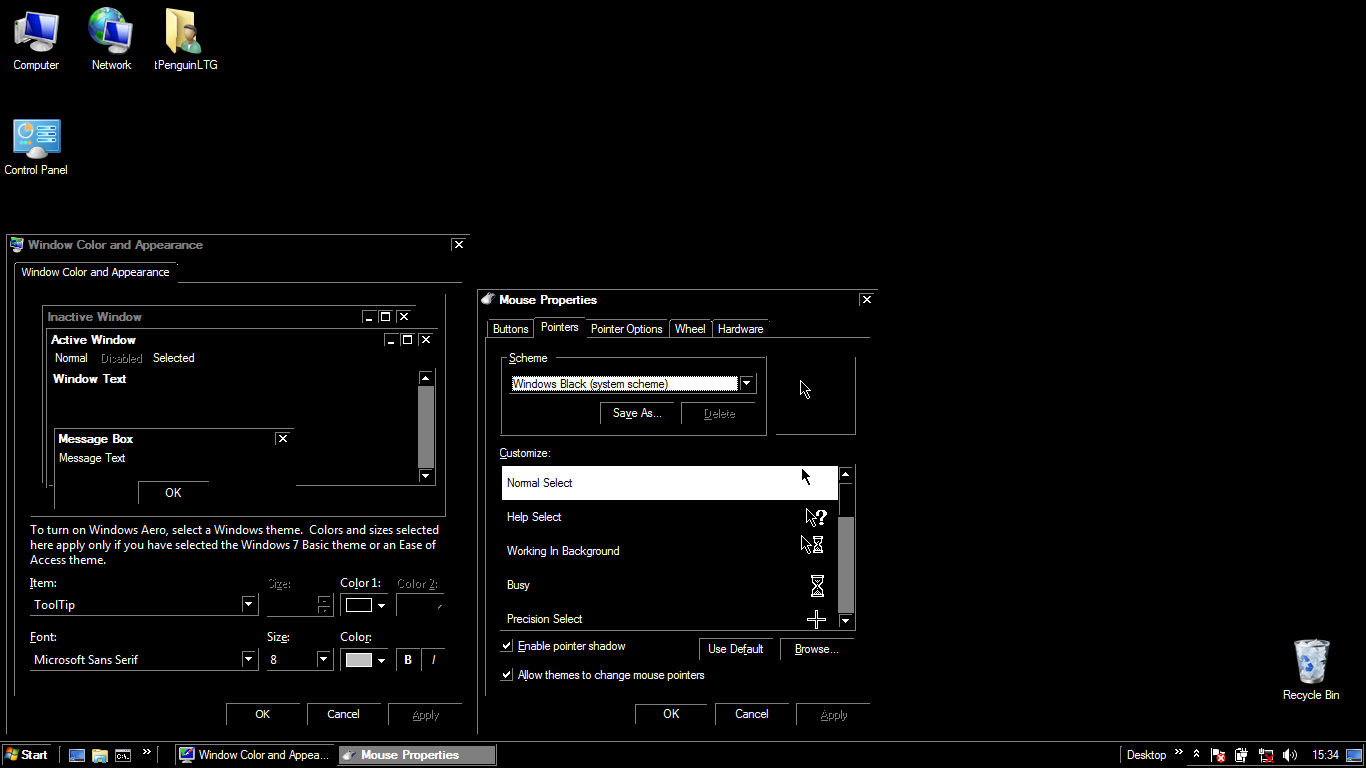Select Working In Background pointer row
Image resolution: width=1366 pixels, height=768 pixels.
669,551
